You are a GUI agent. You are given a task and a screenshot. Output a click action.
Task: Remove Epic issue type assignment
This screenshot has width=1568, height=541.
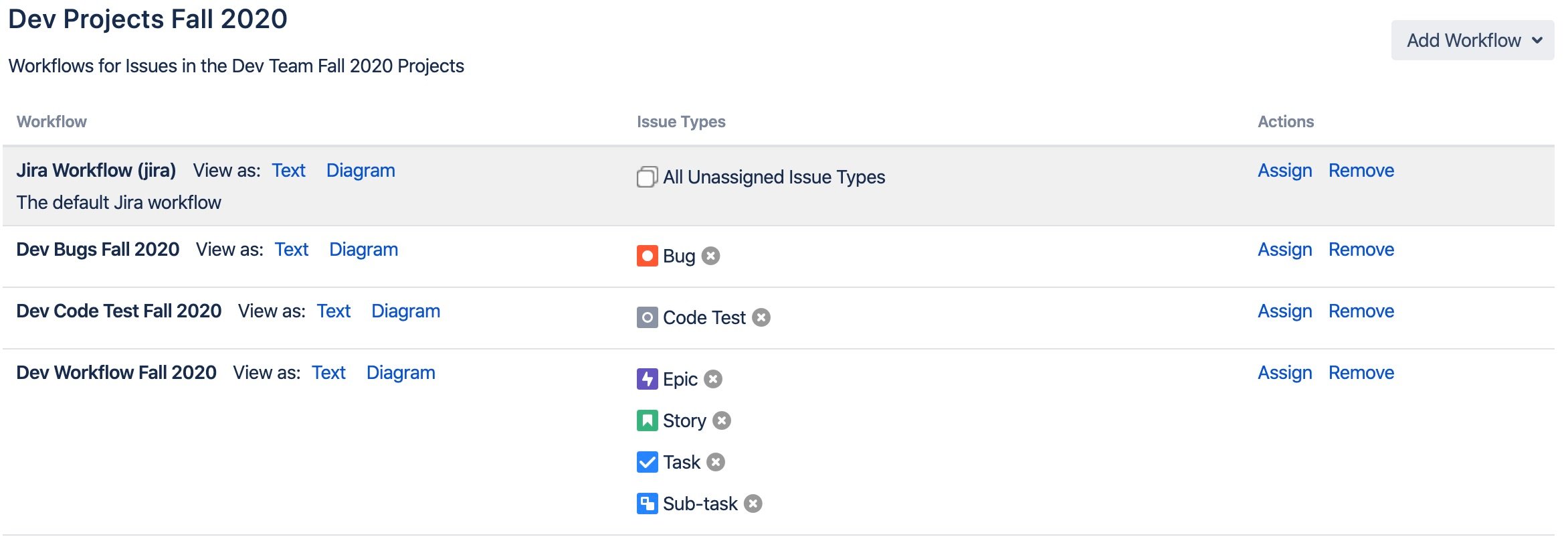point(713,379)
